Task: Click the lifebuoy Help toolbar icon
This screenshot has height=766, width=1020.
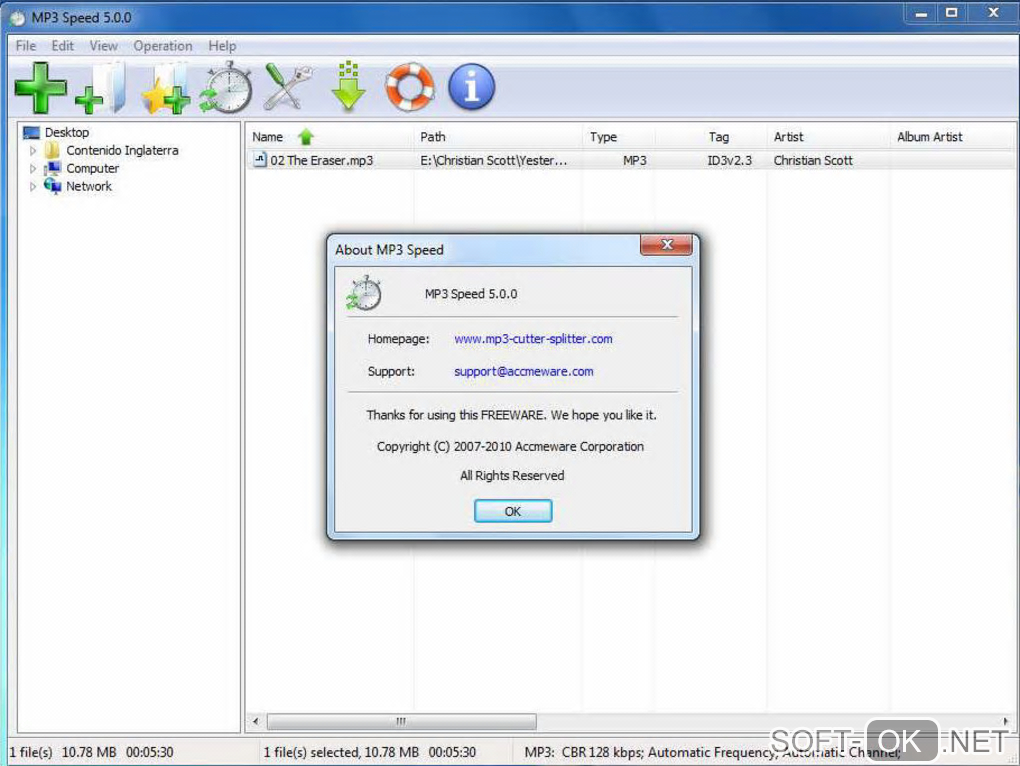Action: coord(410,86)
